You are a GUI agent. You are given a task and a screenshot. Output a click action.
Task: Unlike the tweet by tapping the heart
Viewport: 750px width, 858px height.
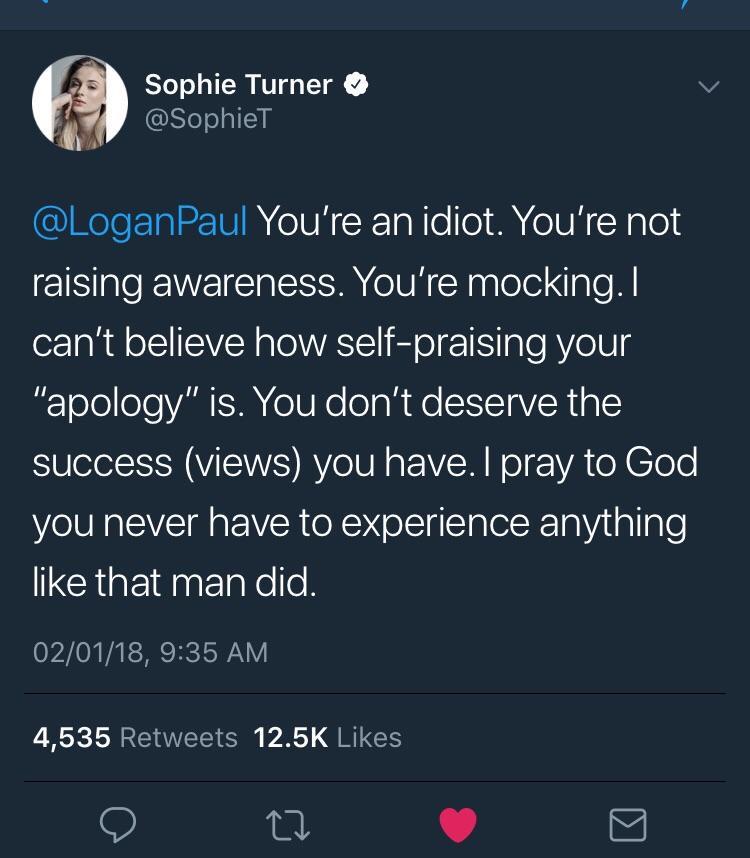pyautogui.click(x=458, y=826)
